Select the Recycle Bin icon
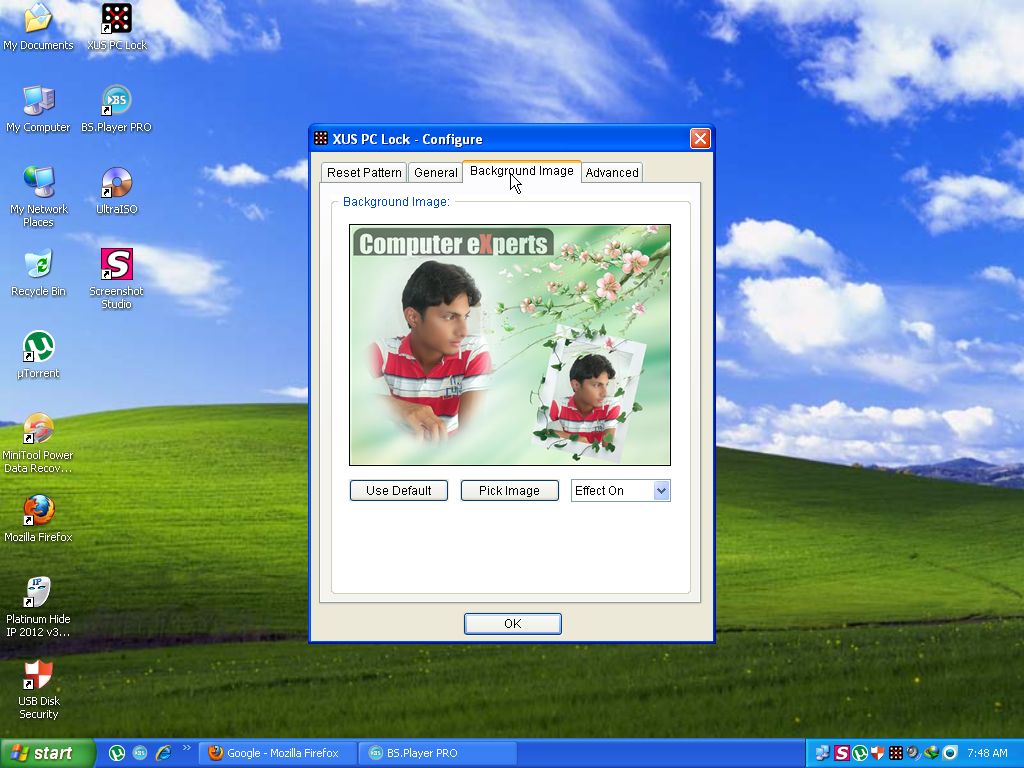 point(38,272)
